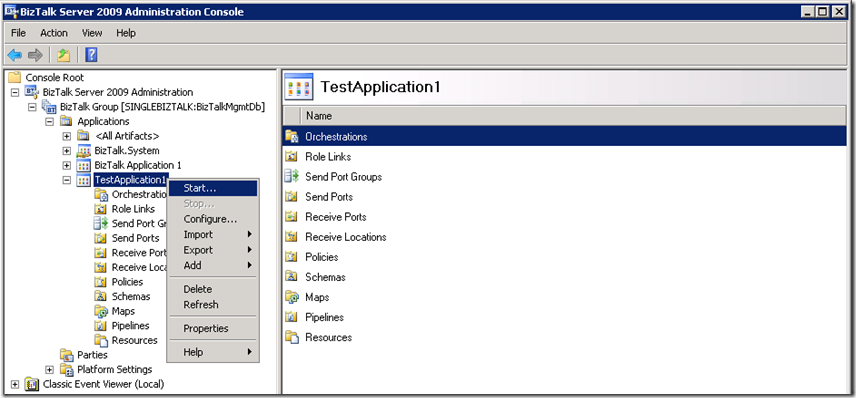
Task: Click the Resources icon in the right list
Action: coord(292,337)
